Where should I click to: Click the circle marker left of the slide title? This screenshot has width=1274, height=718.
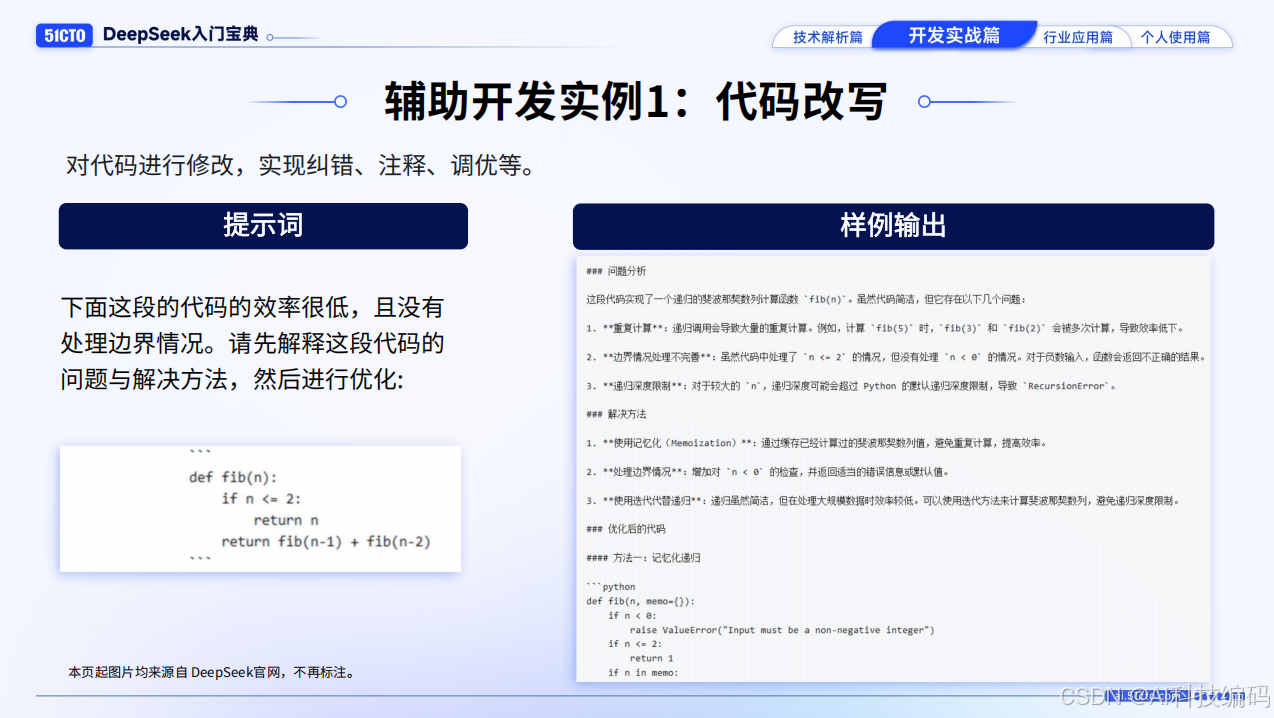click(x=339, y=101)
